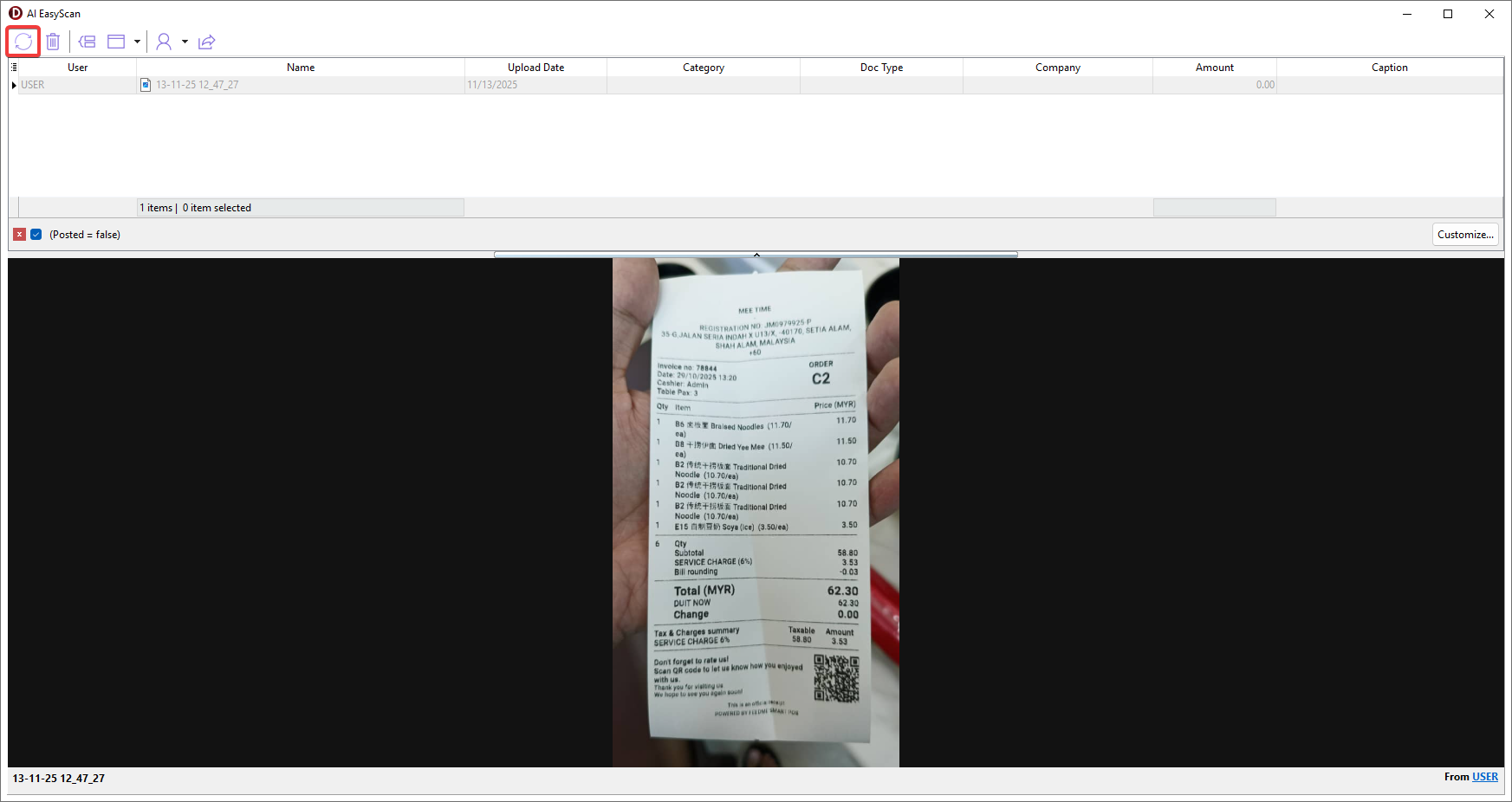Viewport: 1512px width, 802px height.
Task: Click the share/export arrow icon
Action: point(206,42)
